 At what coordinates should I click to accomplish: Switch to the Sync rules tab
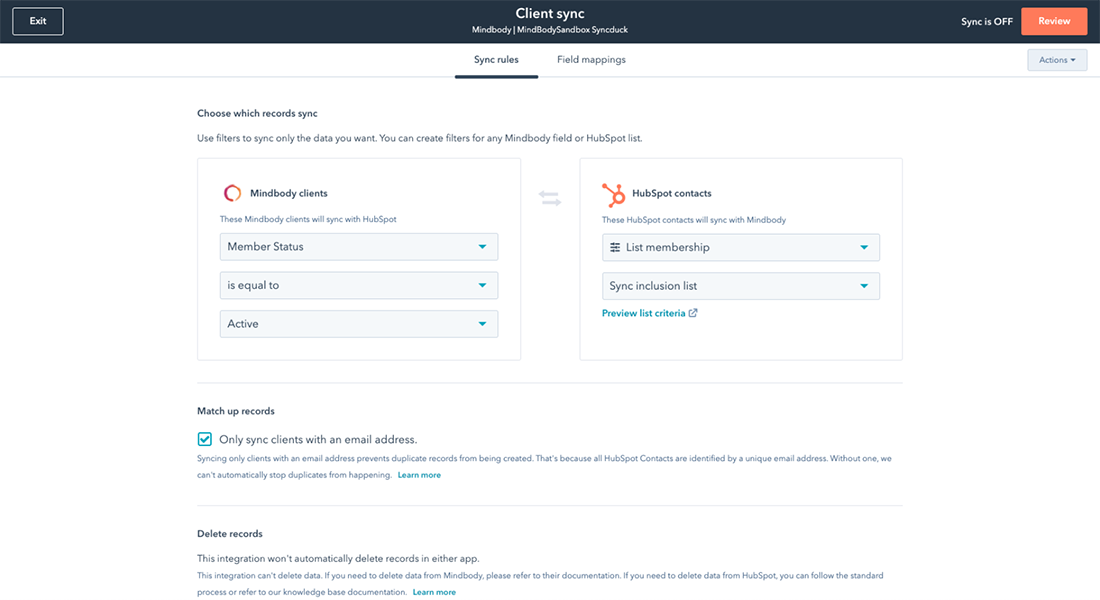click(x=496, y=60)
